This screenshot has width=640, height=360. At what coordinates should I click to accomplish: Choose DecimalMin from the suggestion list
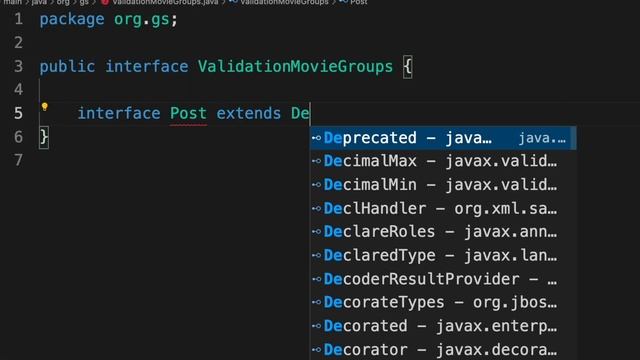(443, 185)
